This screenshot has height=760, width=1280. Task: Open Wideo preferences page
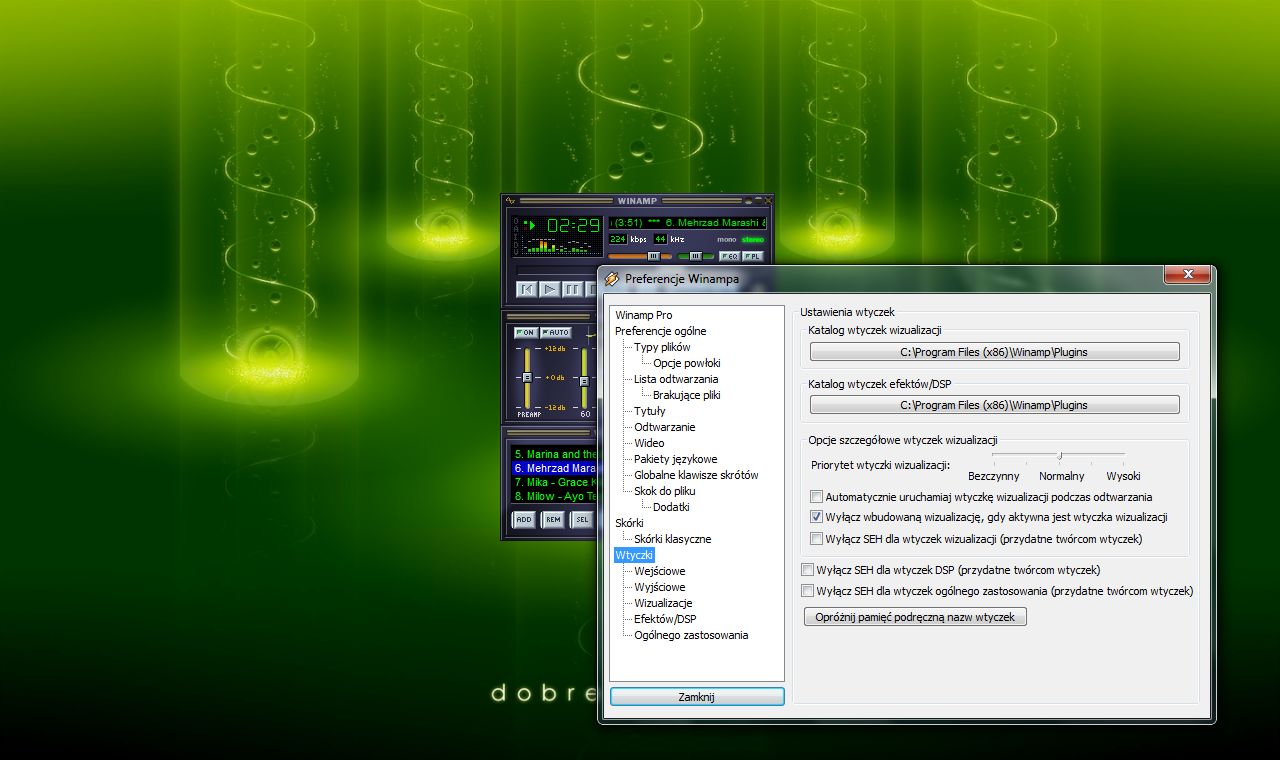coord(649,443)
